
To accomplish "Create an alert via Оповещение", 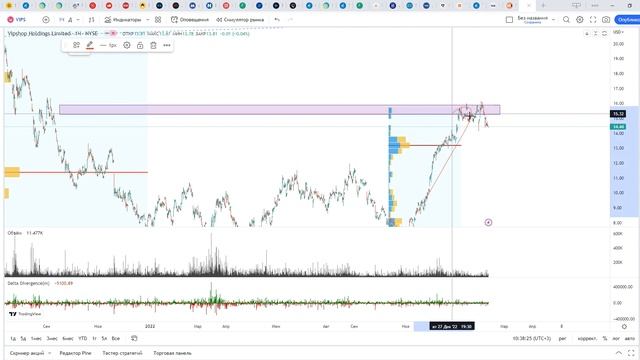I will pyautogui.click(x=189, y=20).
